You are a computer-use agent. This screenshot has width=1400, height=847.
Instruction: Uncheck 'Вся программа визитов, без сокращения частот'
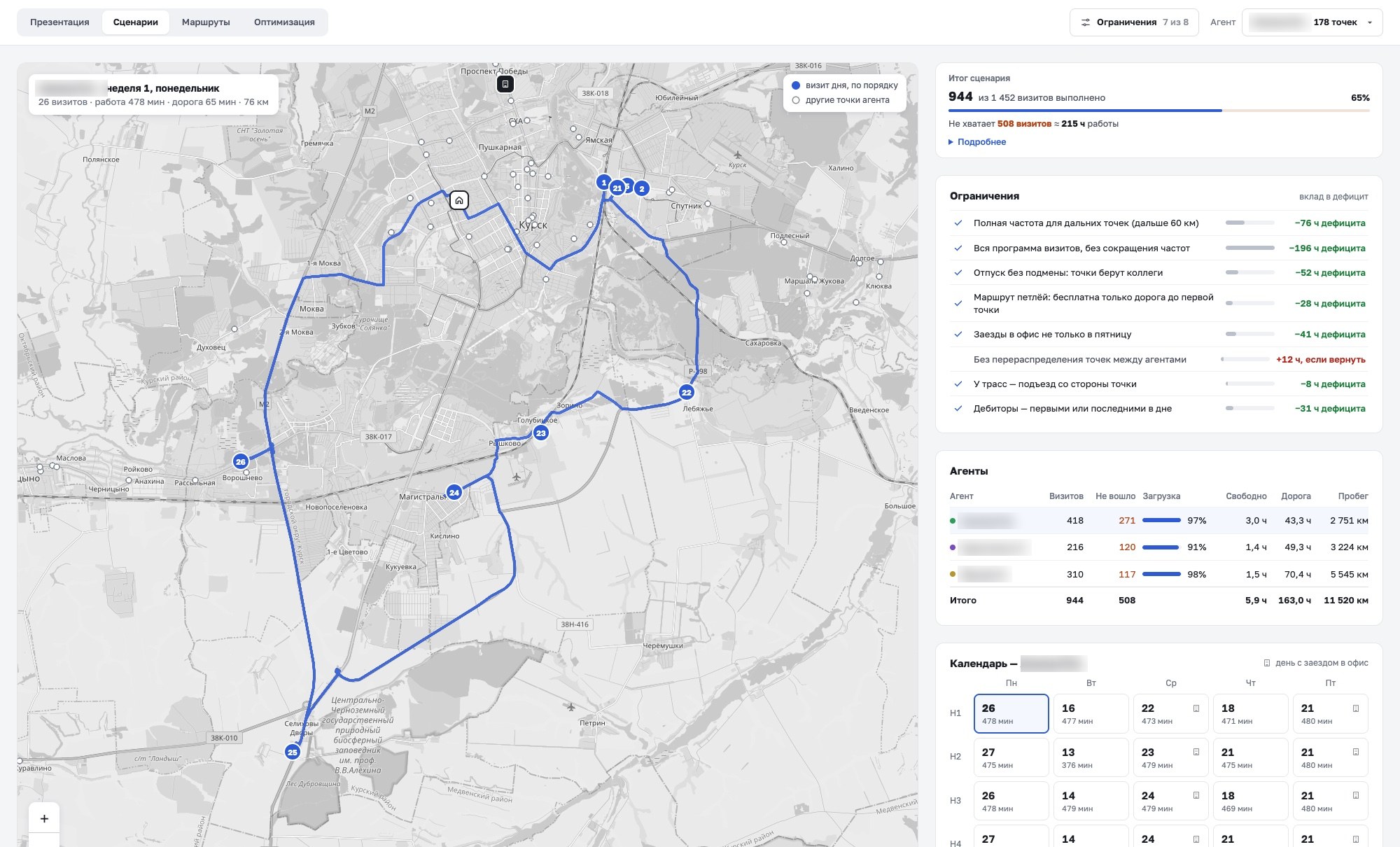click(x=958, y=248)
